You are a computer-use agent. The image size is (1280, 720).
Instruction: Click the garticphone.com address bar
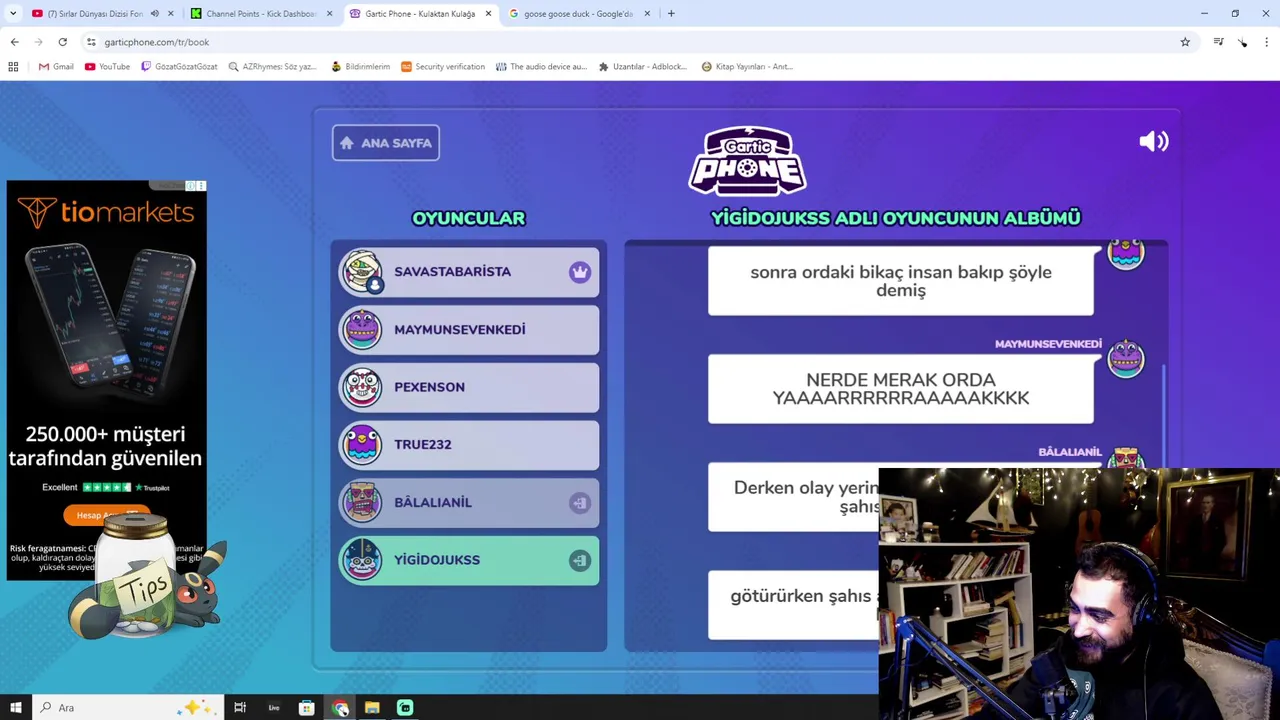(640, 42)
